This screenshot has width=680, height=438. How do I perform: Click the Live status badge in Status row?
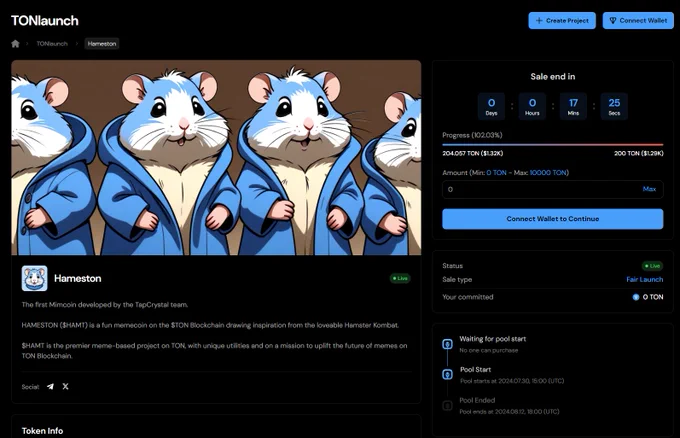[652, 266]
